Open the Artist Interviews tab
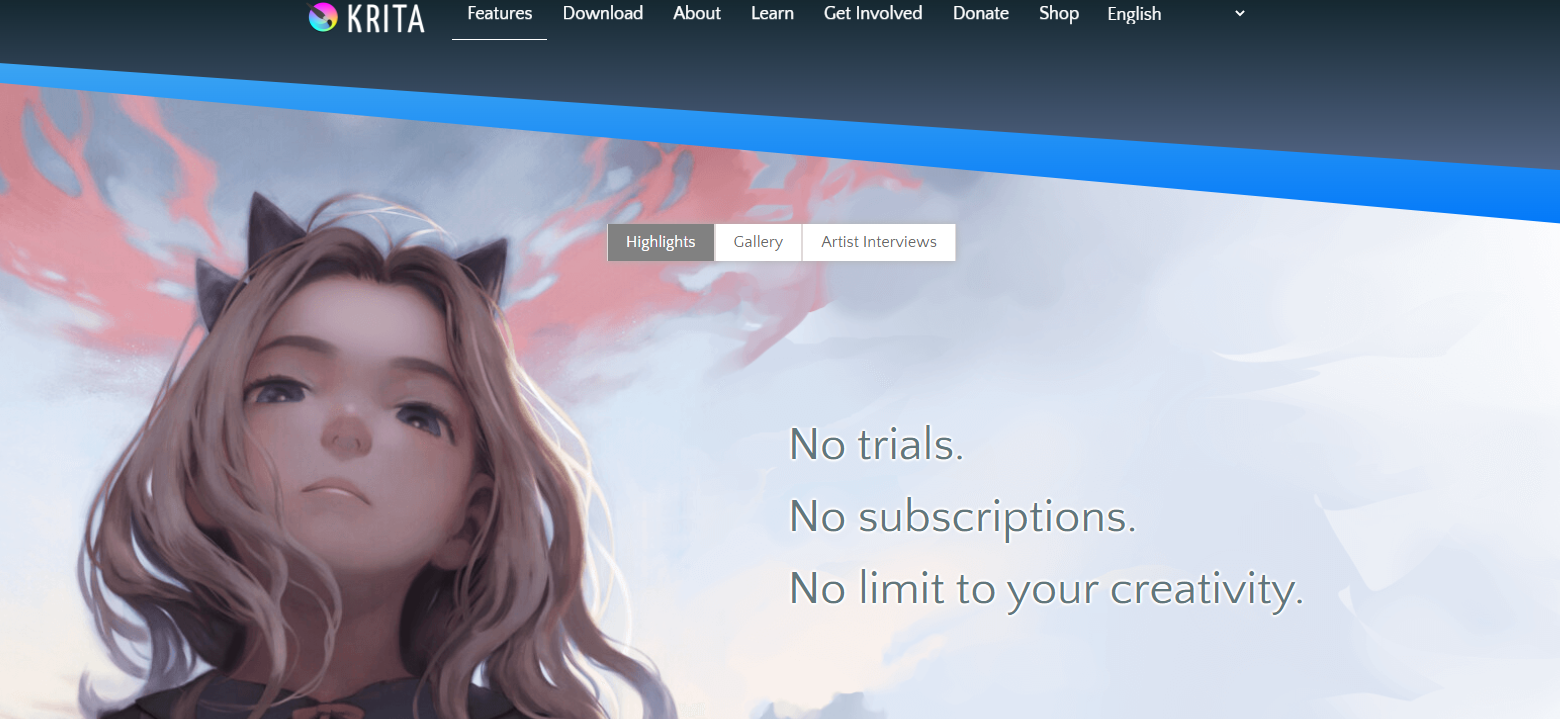The width and height of the screenshot is (1560, 719). point(877,241)
